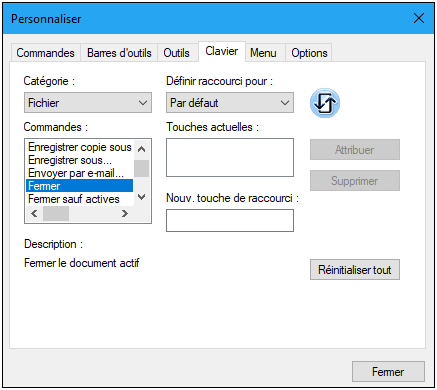This screenshot has height=390, width=437.
Task: Open the Catégorie dropdown showing Fichier
Action: coord(88,103)
